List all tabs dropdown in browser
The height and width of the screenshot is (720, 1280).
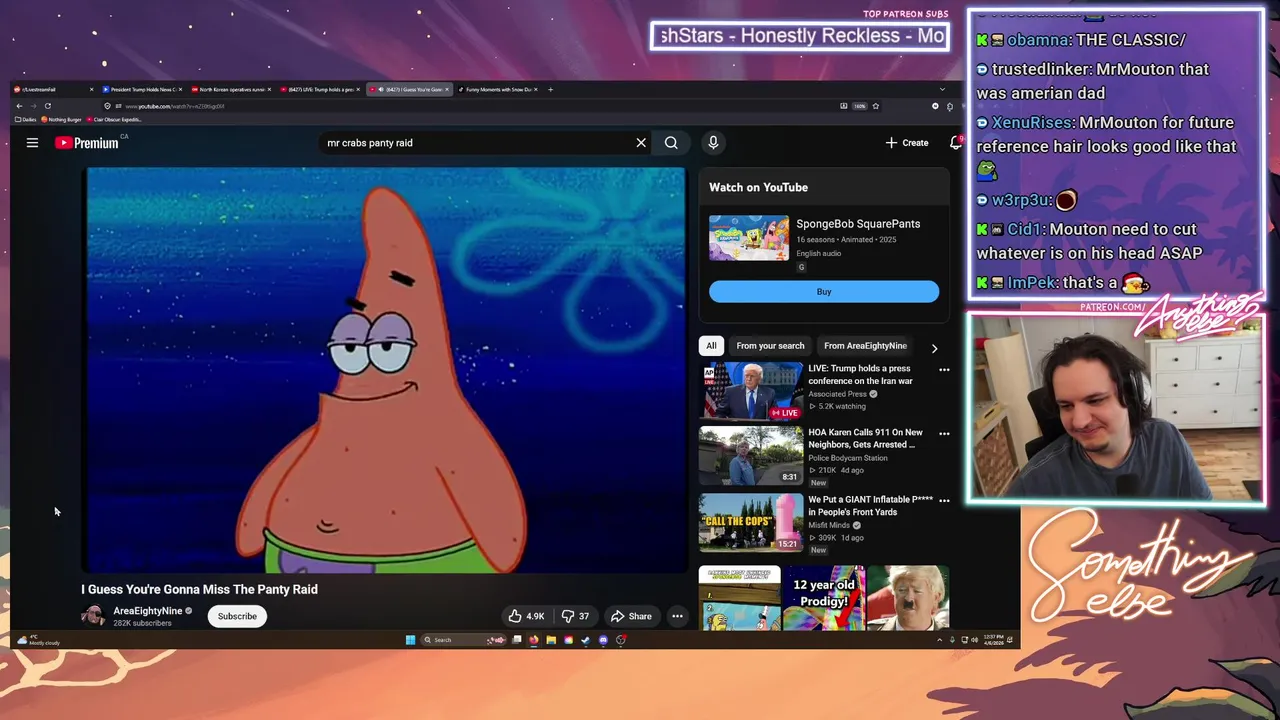pyautogui.click(x=942, y=89)
